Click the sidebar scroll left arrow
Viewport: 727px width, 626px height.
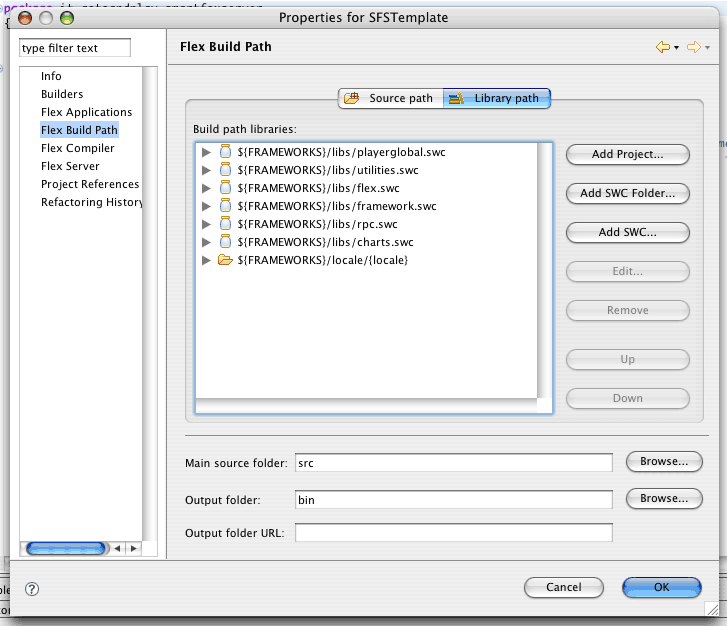[117, 549]
